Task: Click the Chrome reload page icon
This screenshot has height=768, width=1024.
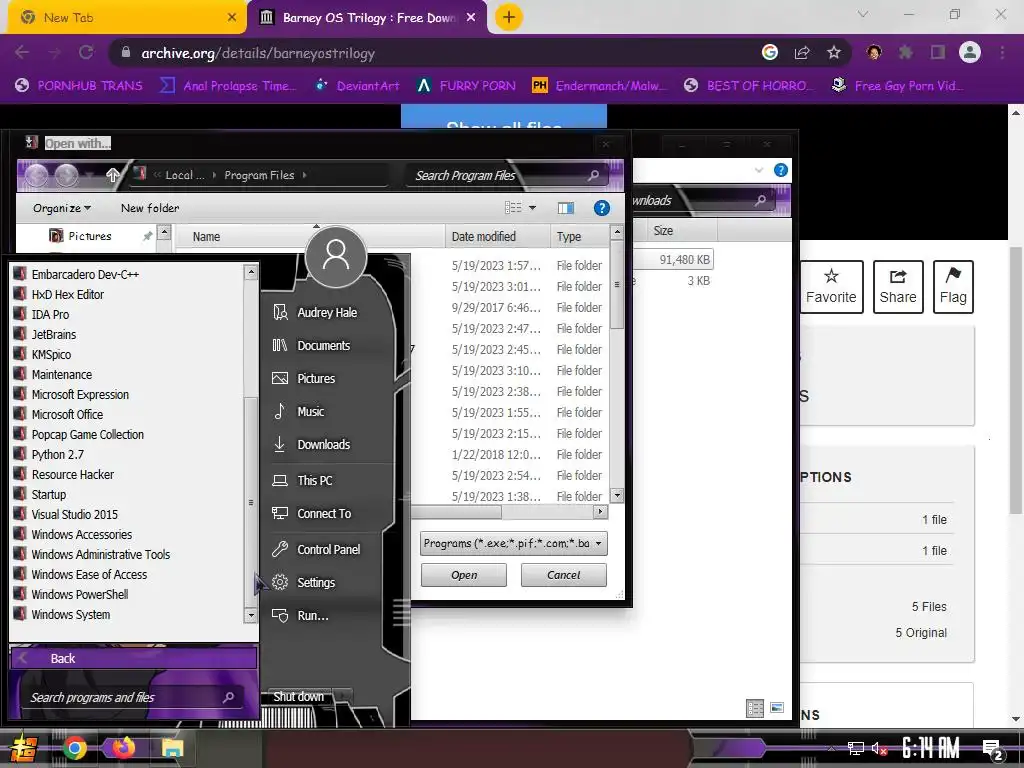Action: point(86,53)
